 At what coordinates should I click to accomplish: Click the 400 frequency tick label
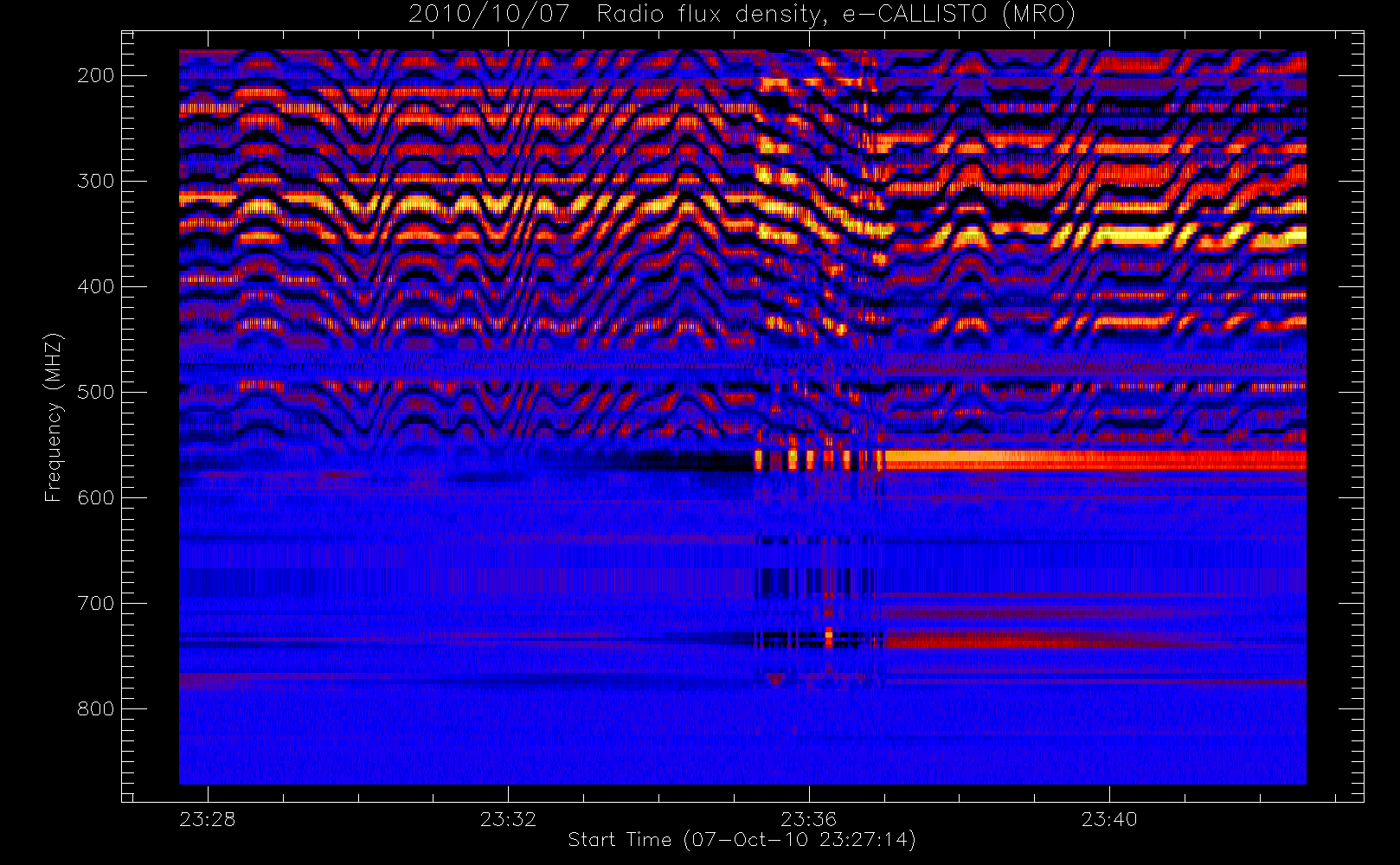pyautogui.click(x=96, y=286)
